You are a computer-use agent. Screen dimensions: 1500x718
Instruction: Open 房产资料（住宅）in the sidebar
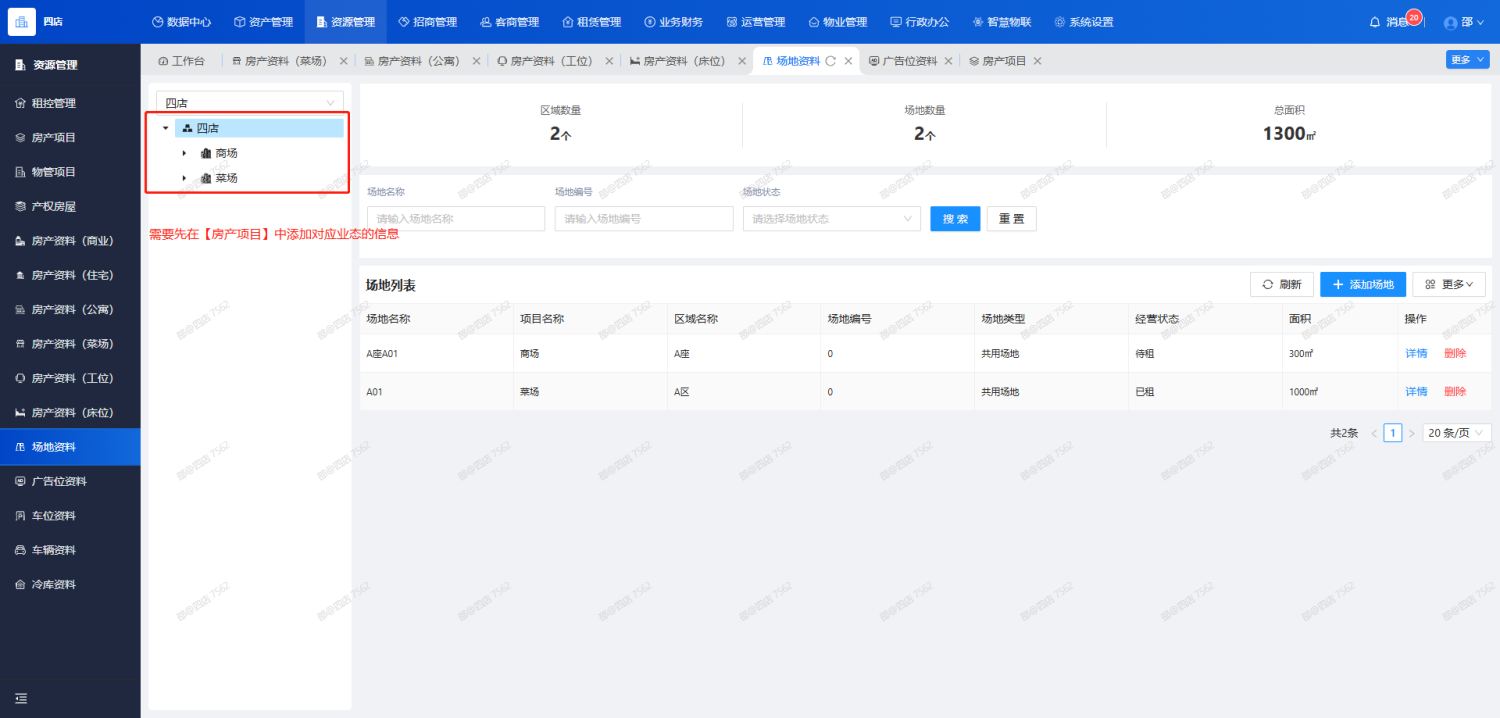click(x=70, y=275)
